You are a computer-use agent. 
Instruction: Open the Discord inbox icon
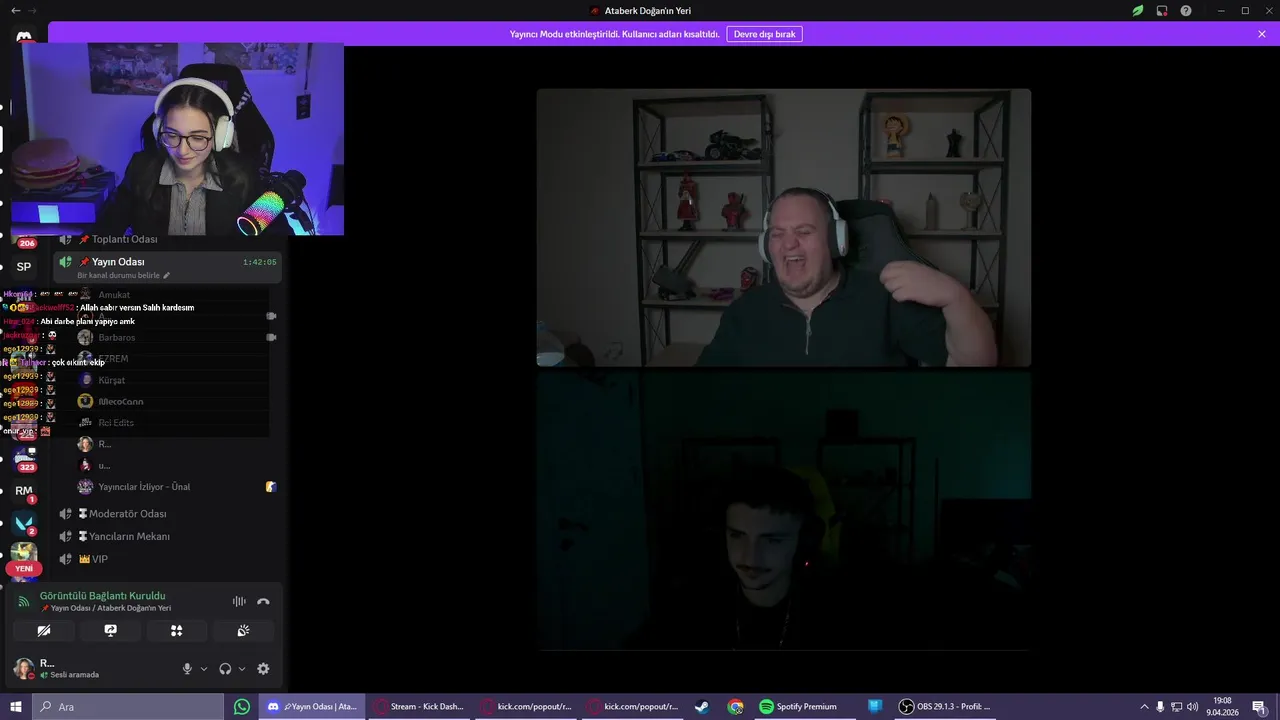point(1162,11)
